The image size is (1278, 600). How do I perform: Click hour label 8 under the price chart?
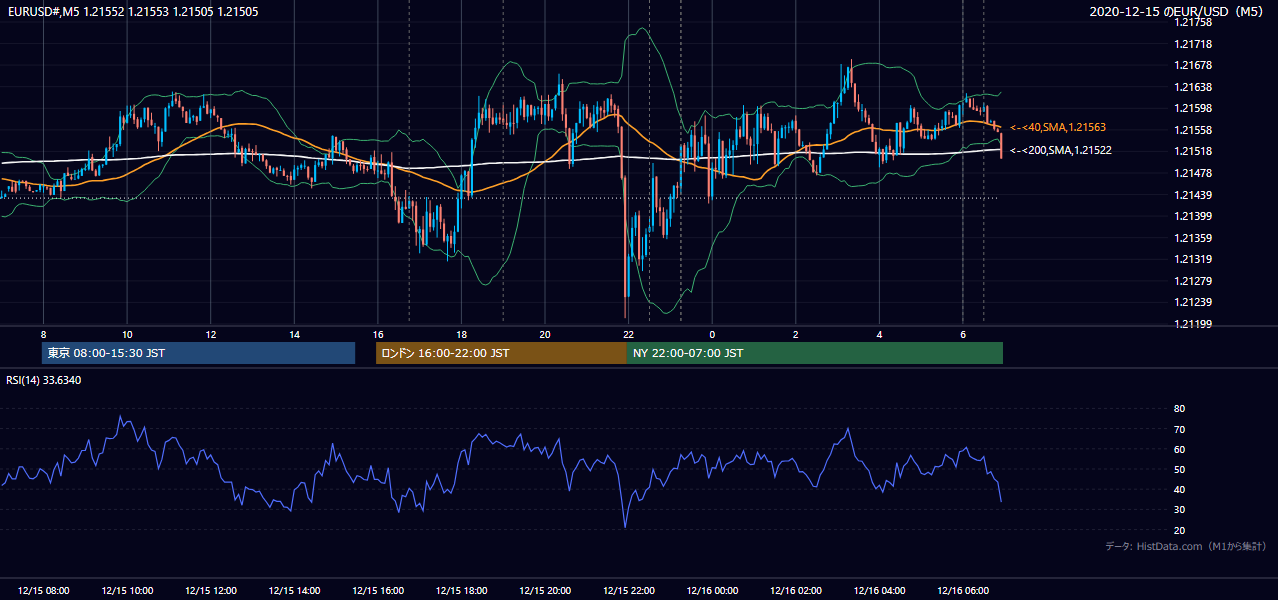click(x=43, y=334)
